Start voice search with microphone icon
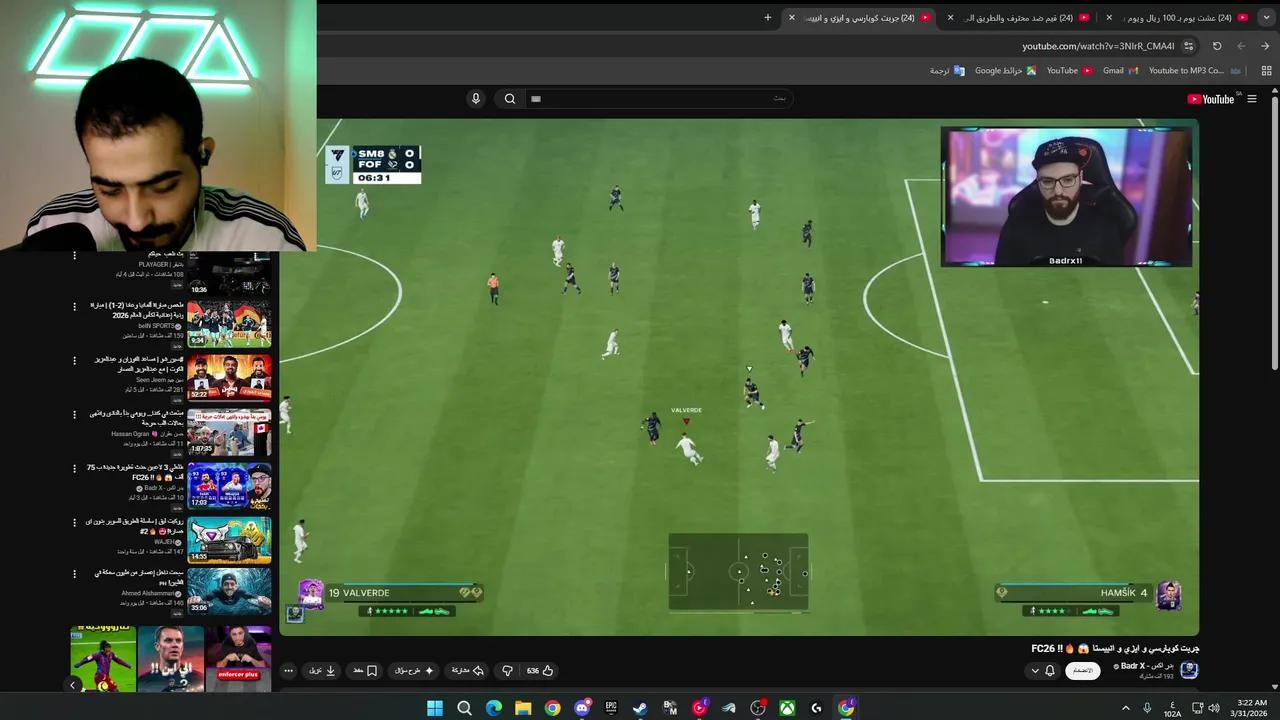Image resolution: width=1280 pixels, height=720 pixels. pos(476,98)
